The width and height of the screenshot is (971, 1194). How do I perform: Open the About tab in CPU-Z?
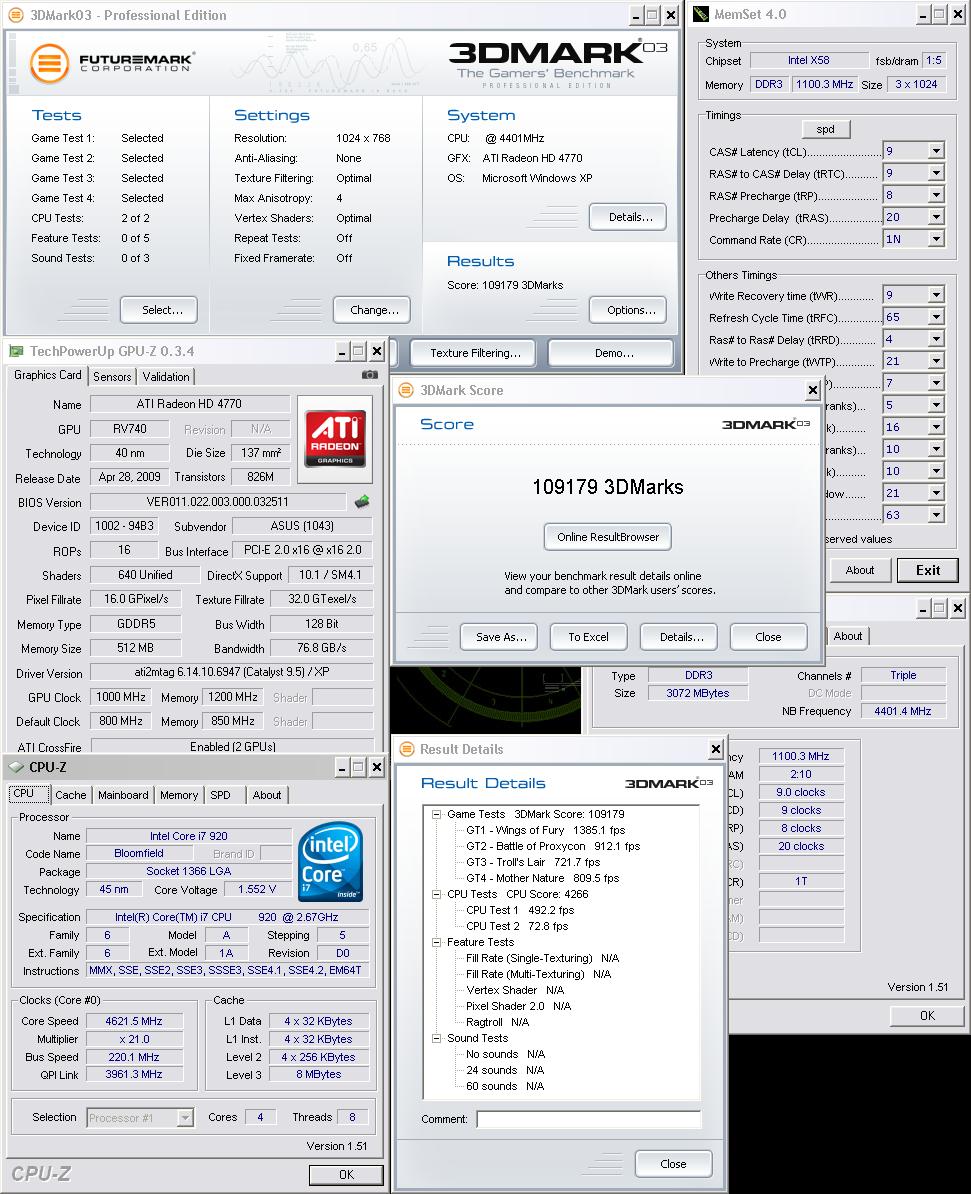pos(267,795)
